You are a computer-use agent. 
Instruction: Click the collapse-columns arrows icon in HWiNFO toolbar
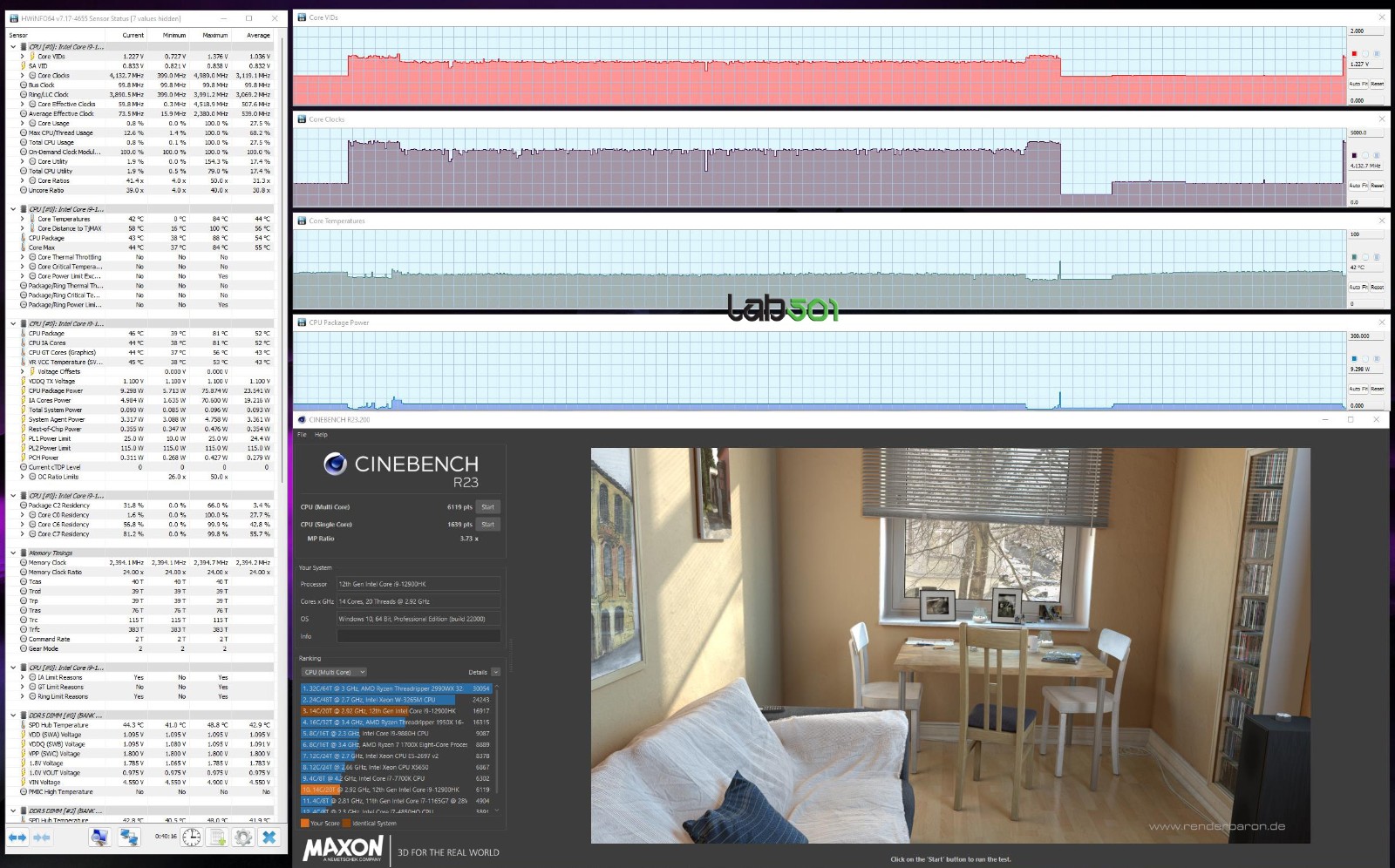pyautogui.click(x=41, y=837)
